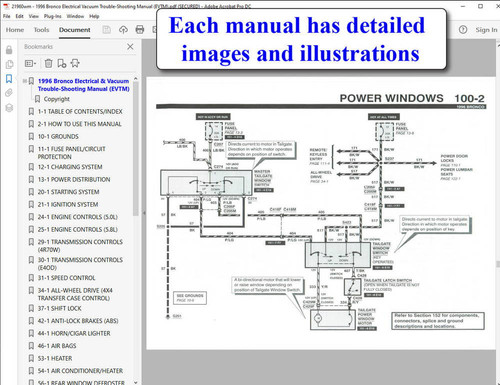The height and width of the screenshot is (385, 500).
Task: Open 44-1 Horn/Cigar Lighter bookmark
Action: coord(74,333)
